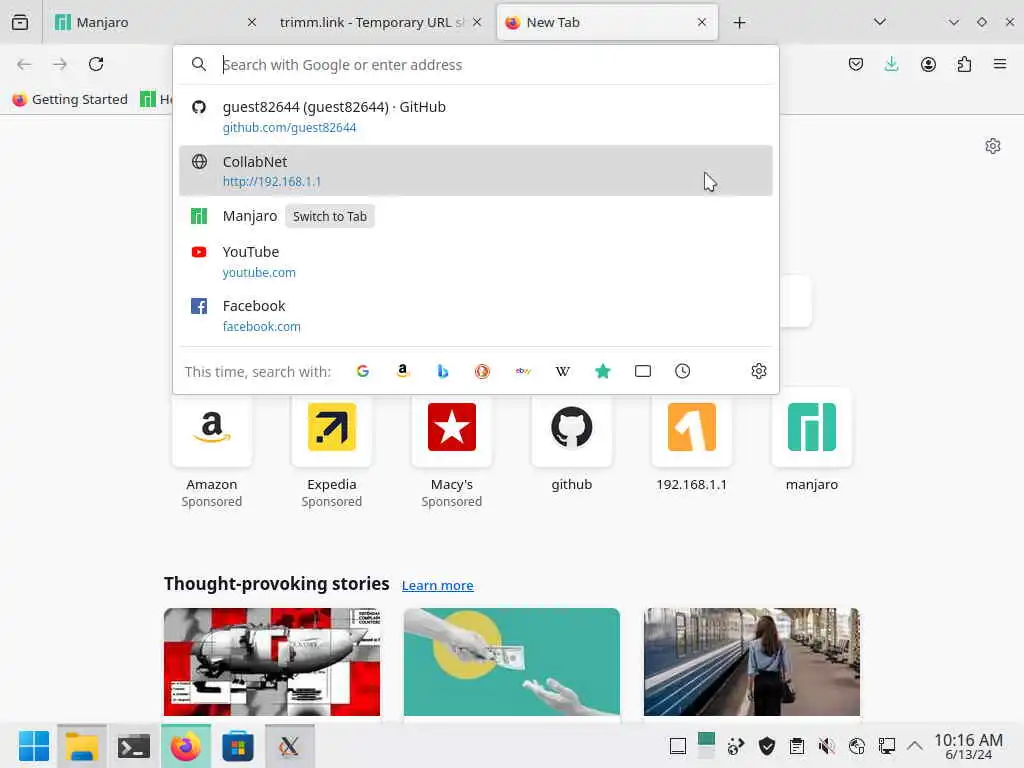The height and width of the screenshot is (768, 1024).
Task: Search bookmarks with the star icon
Action: tap(603, 371)
